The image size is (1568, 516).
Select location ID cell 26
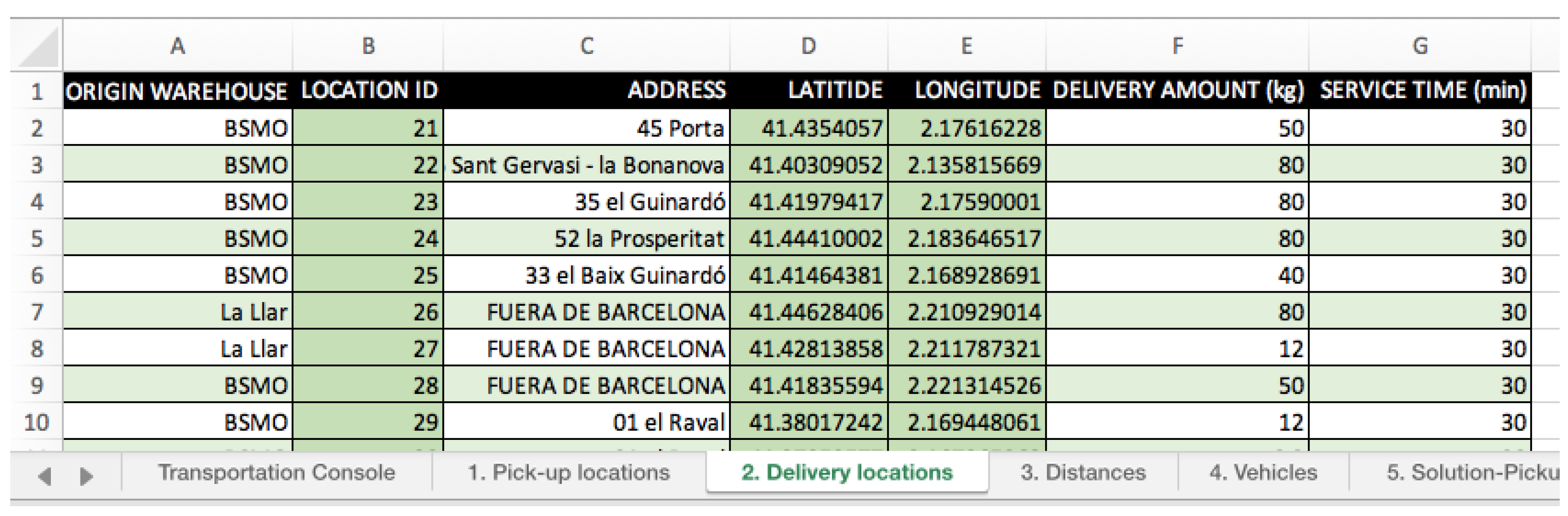pos(368,312)
